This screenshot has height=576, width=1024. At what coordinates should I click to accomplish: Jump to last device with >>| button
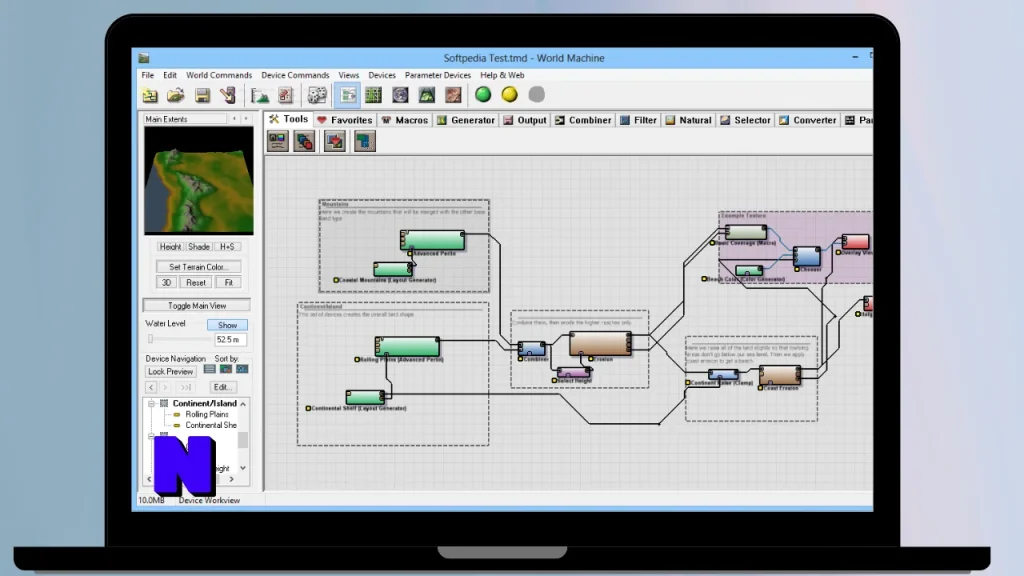pyautogui.click(x=186, y=387)
